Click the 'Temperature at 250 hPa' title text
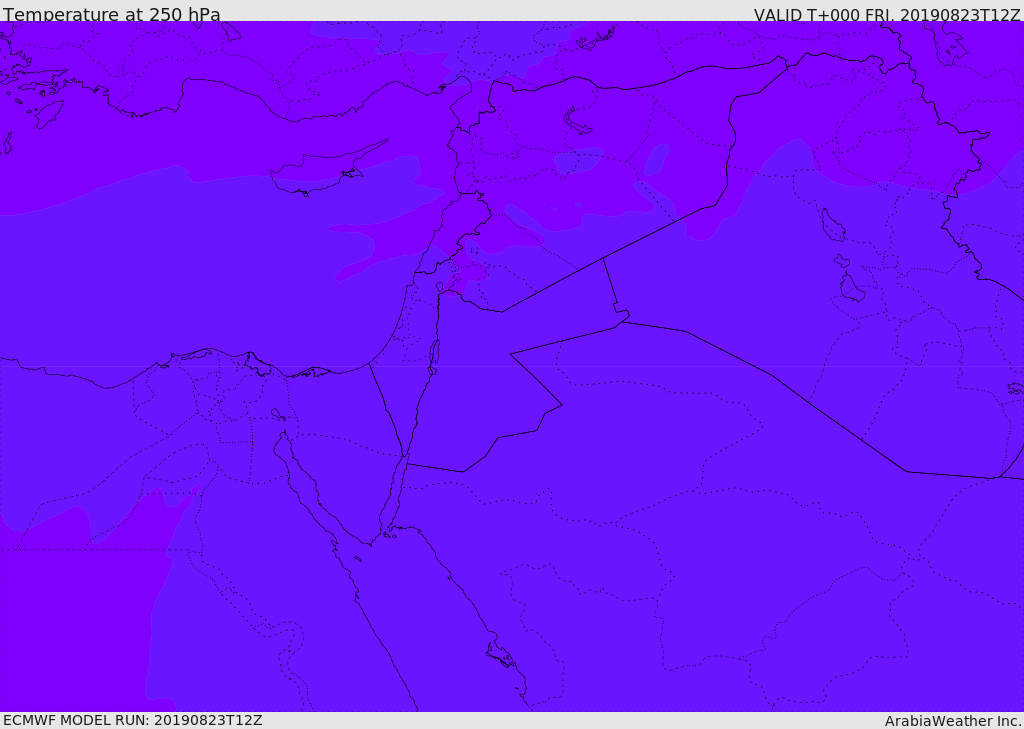This screenshot has height=729, width=1024. pos(112,14)
